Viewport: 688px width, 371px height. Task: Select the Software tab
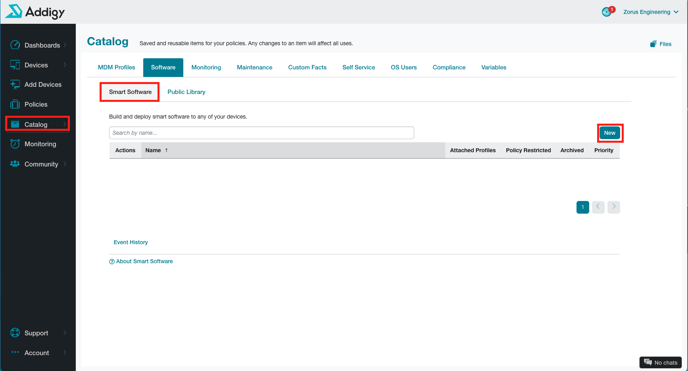163,67
